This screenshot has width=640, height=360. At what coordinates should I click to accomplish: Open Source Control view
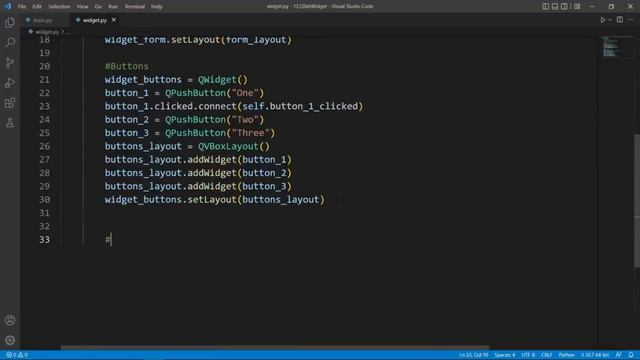pyautogui.click(x=10, y=62)
